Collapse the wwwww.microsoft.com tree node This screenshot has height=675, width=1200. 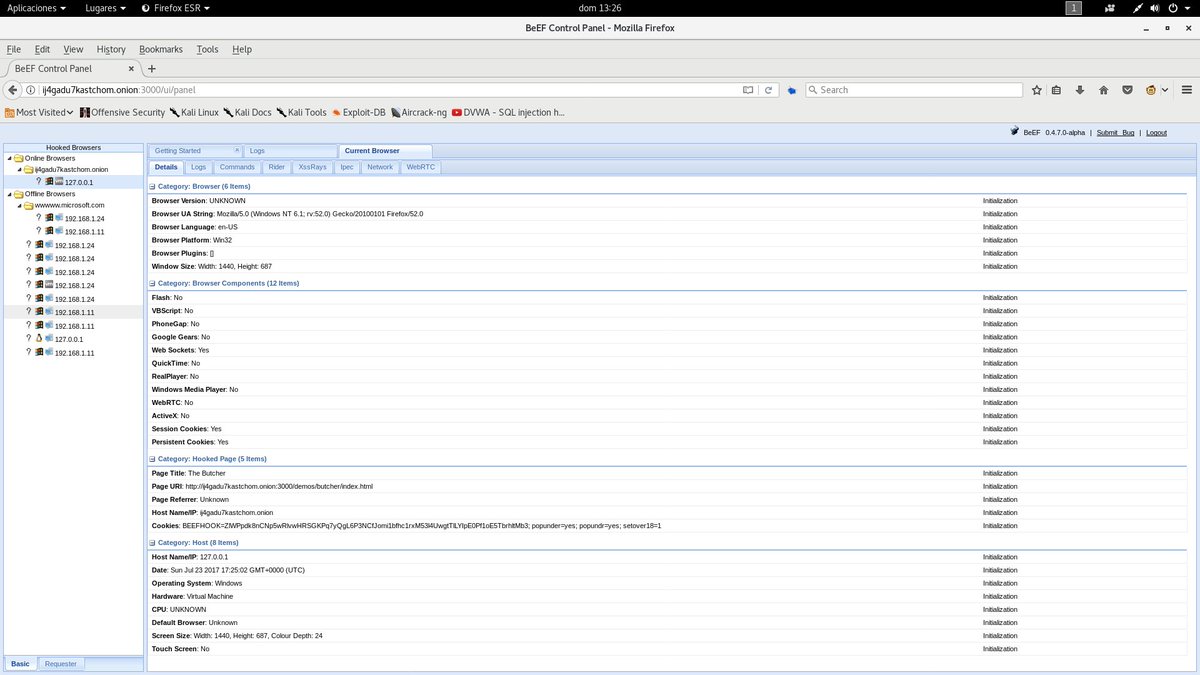19,205
